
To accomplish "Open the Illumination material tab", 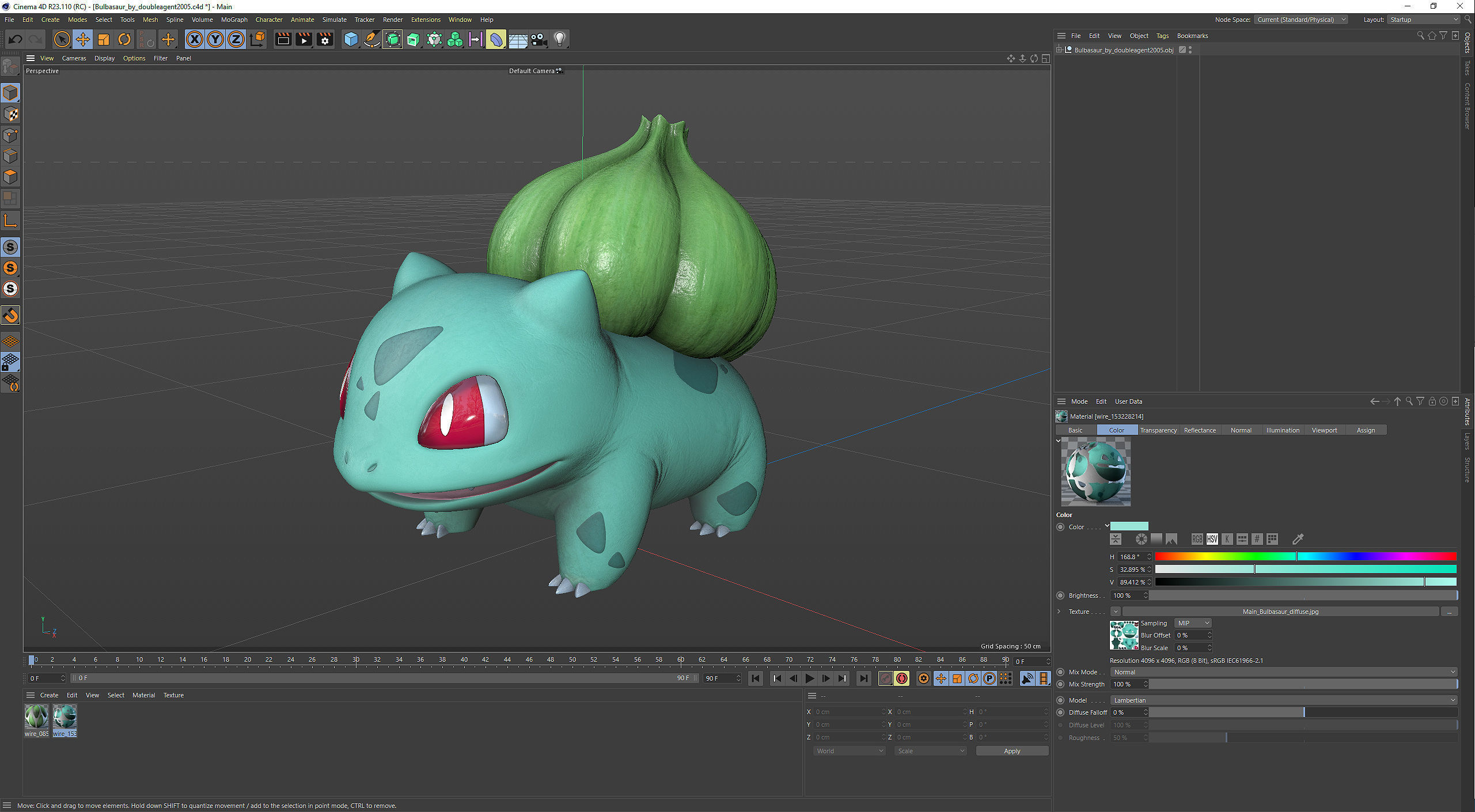I will tap(1283, 430).
